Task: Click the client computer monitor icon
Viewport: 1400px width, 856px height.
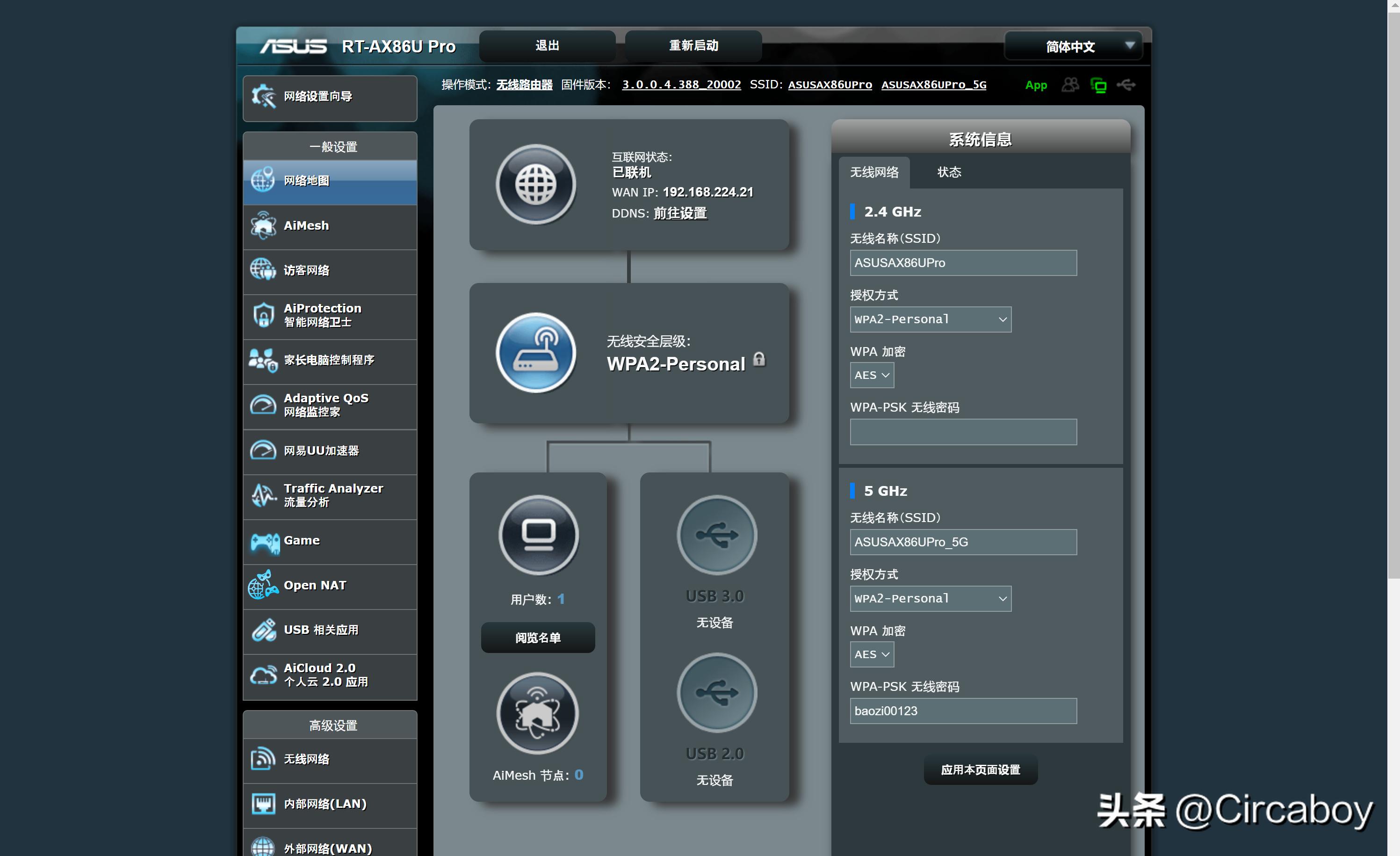Action: 538,535
